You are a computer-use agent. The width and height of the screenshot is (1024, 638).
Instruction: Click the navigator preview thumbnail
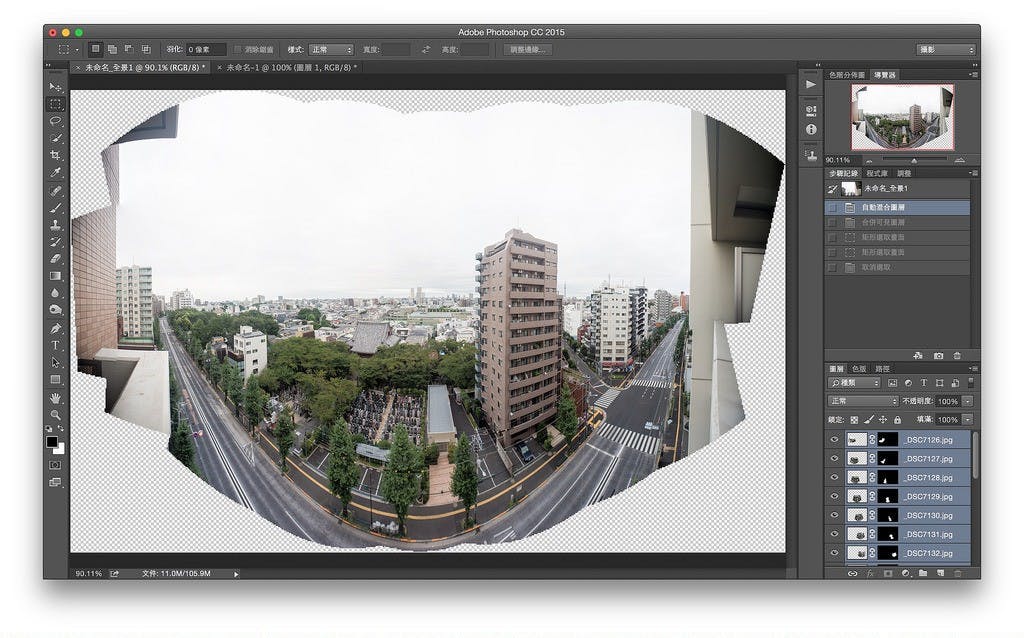[x=902, y=116]
